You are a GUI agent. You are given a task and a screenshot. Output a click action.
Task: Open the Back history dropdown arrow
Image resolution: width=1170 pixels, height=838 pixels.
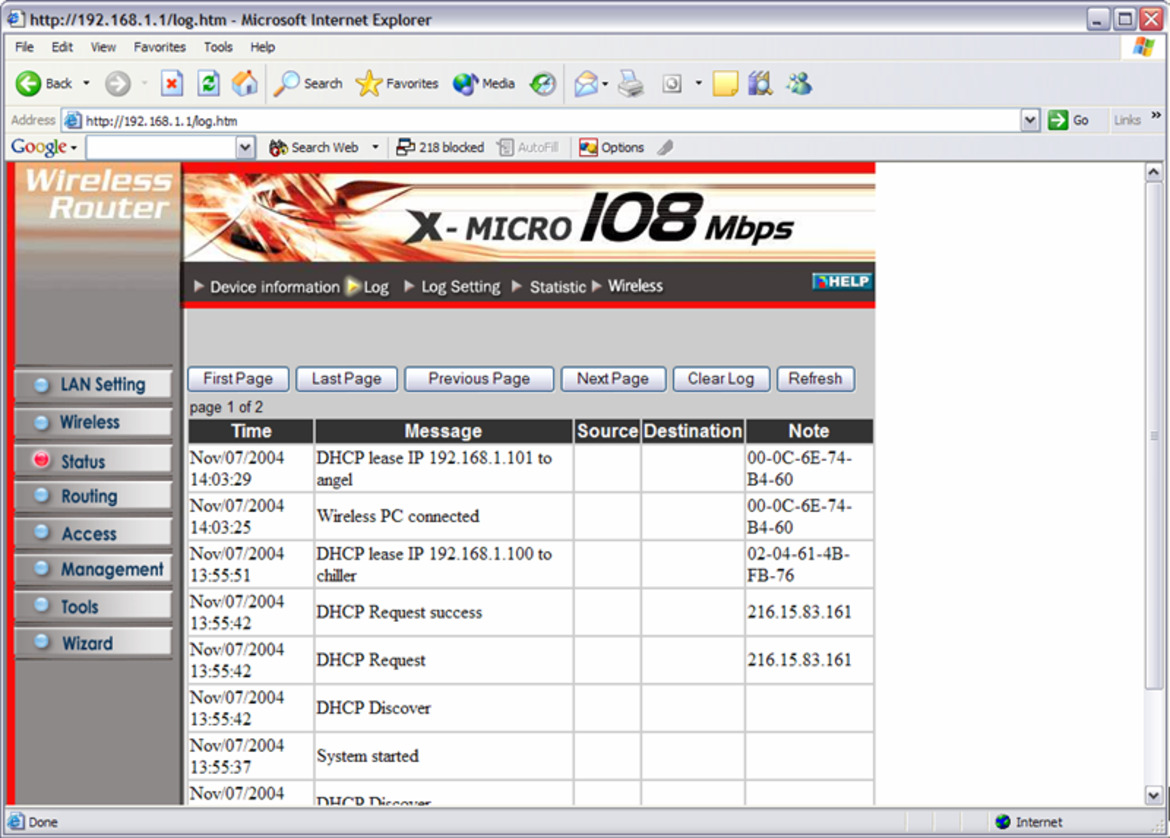[87, 84]
